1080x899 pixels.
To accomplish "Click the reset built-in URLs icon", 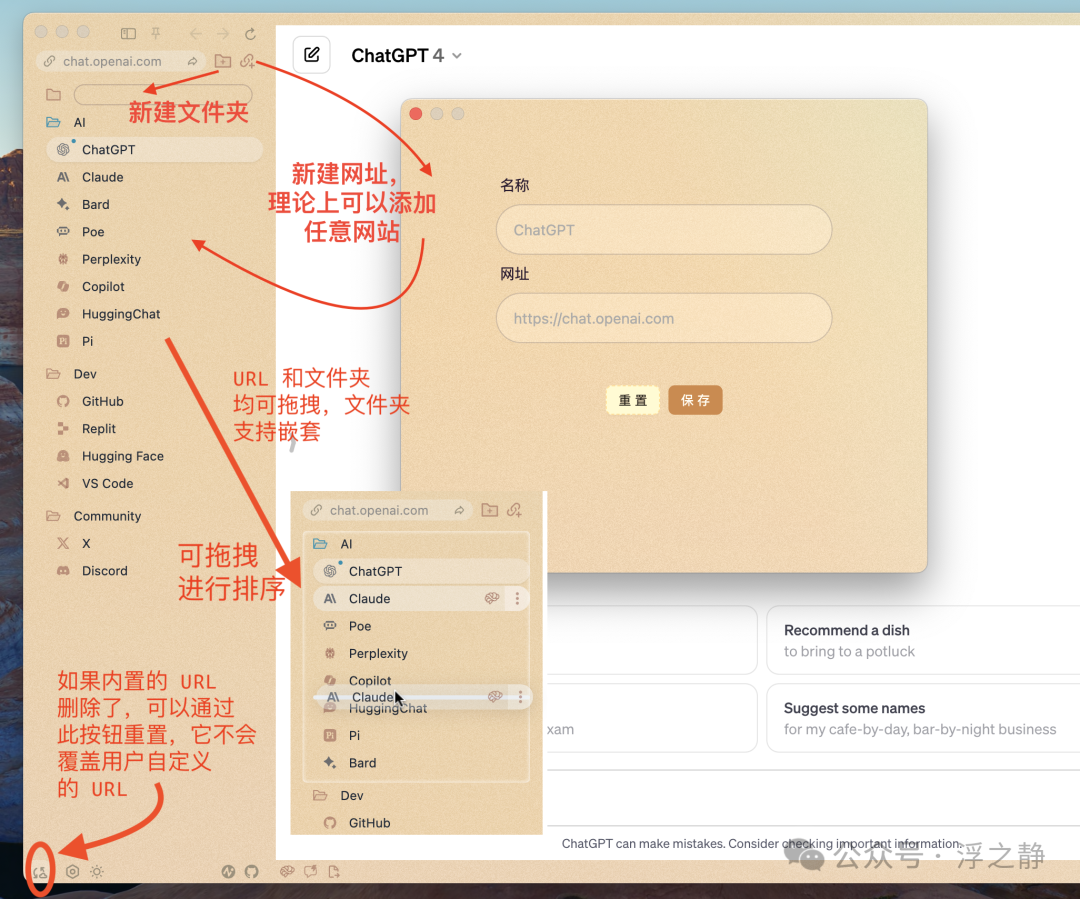I will 40,871.
